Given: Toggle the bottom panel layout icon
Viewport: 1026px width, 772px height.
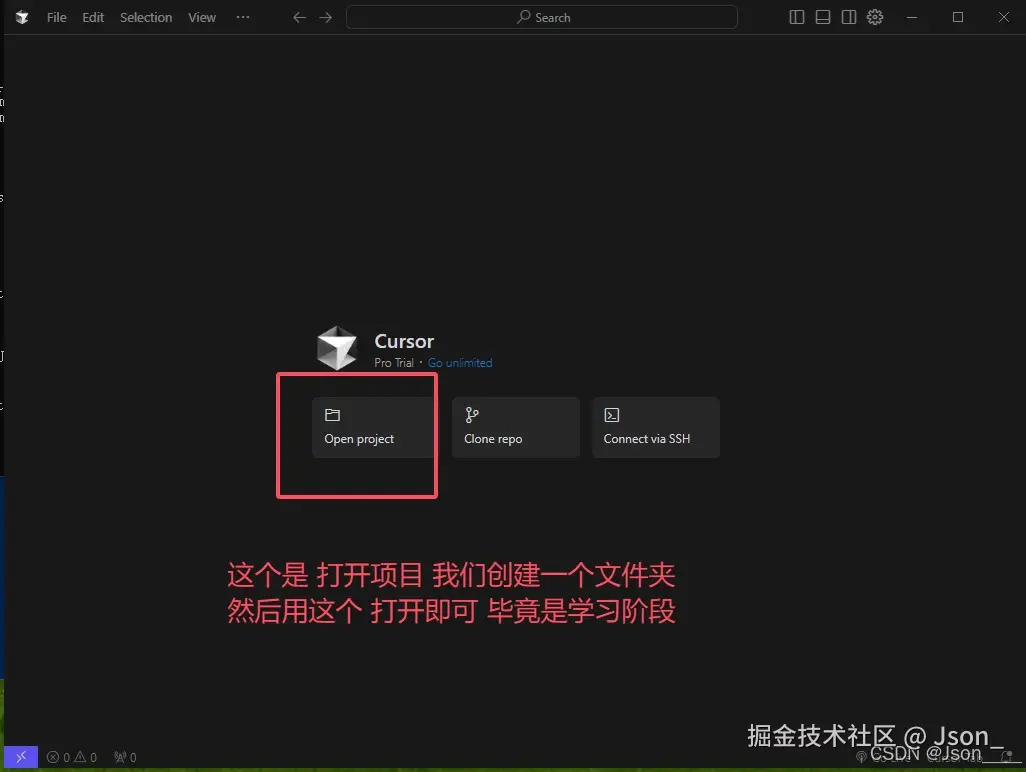Looking at the screenshot, I should (x=823, y=17).
